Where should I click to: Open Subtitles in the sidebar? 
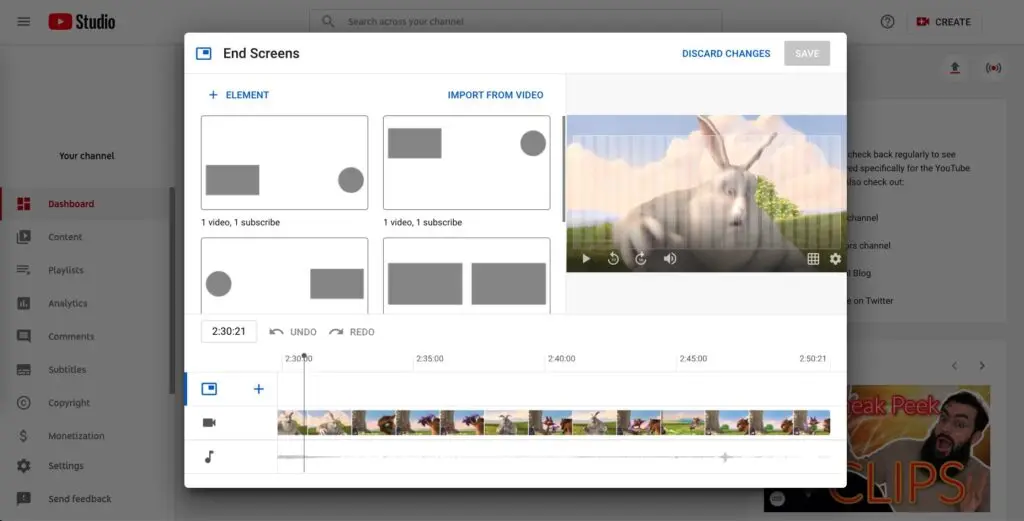(x=67, y=370)
